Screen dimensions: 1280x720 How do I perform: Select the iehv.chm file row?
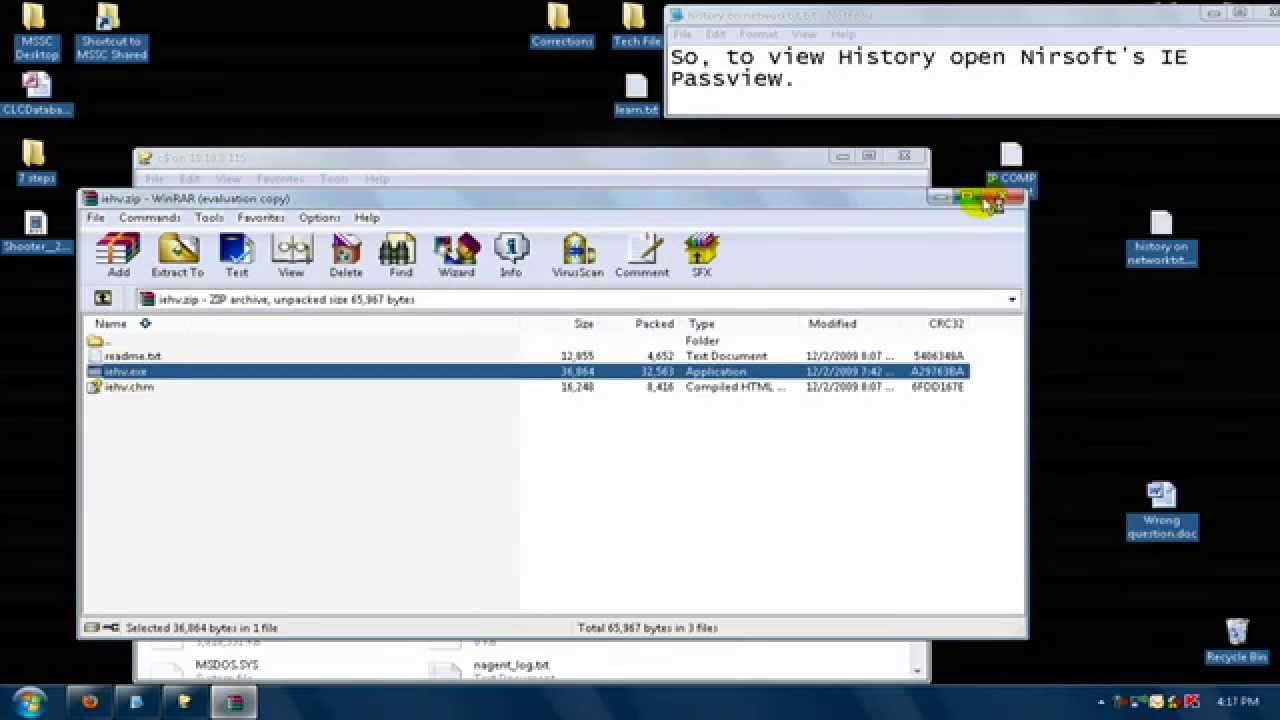tap(527, 387)
